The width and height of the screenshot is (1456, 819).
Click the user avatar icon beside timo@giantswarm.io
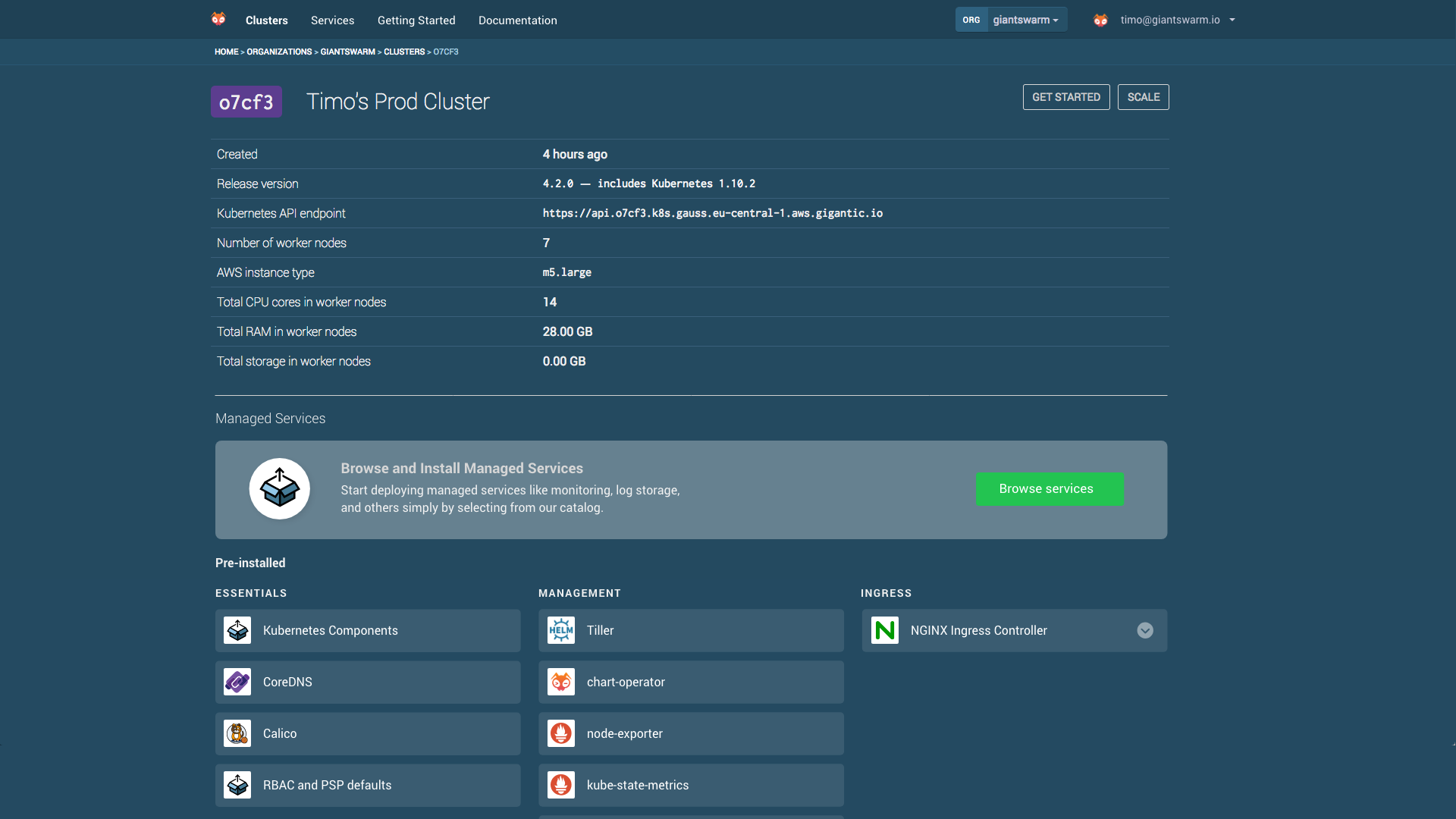click(1100, 20)
